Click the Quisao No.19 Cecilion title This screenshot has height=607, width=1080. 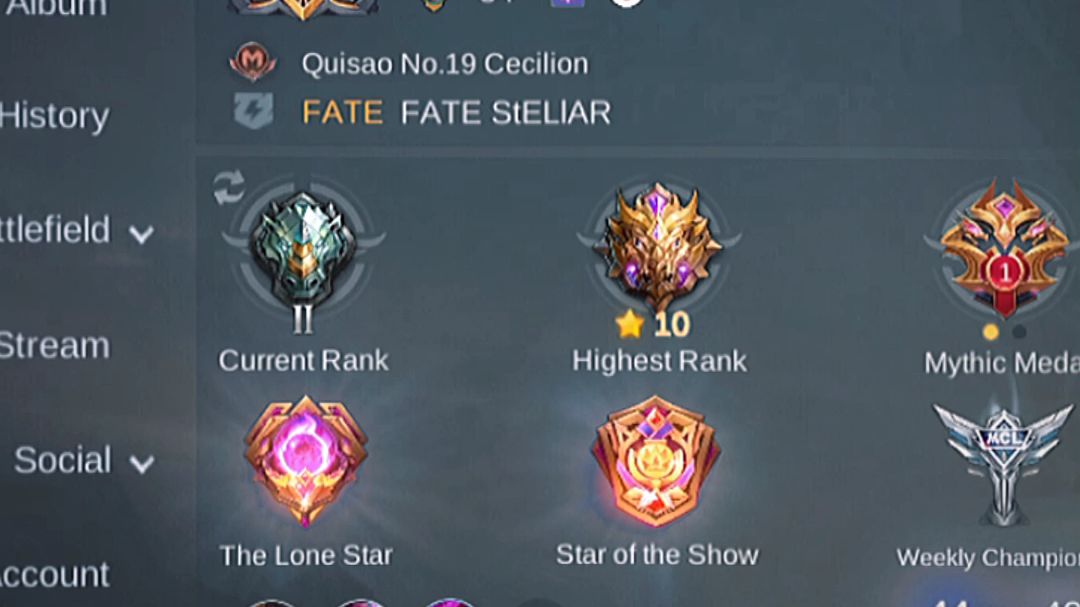pos(445,64)
